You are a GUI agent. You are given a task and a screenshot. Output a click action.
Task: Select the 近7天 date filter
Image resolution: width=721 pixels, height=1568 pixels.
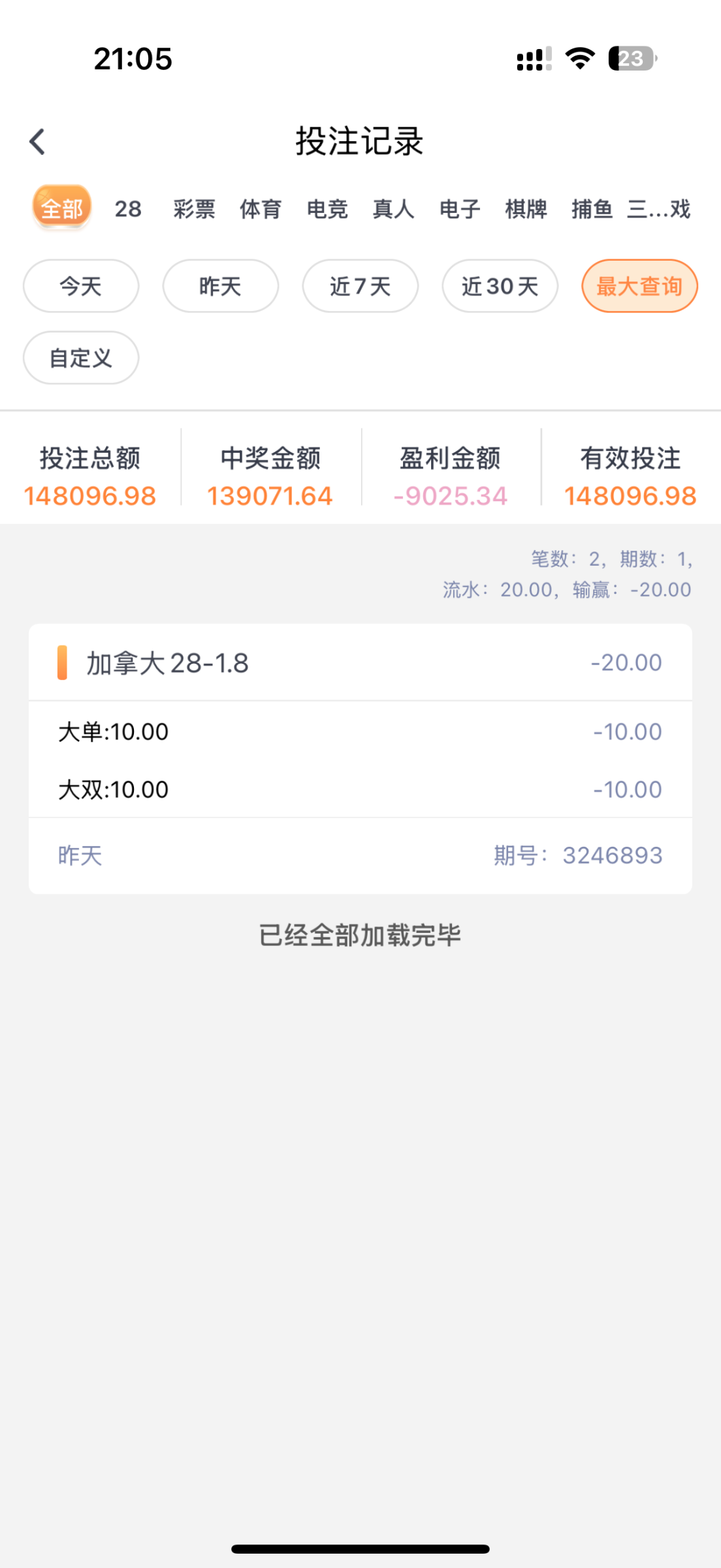tap(360, 286)
